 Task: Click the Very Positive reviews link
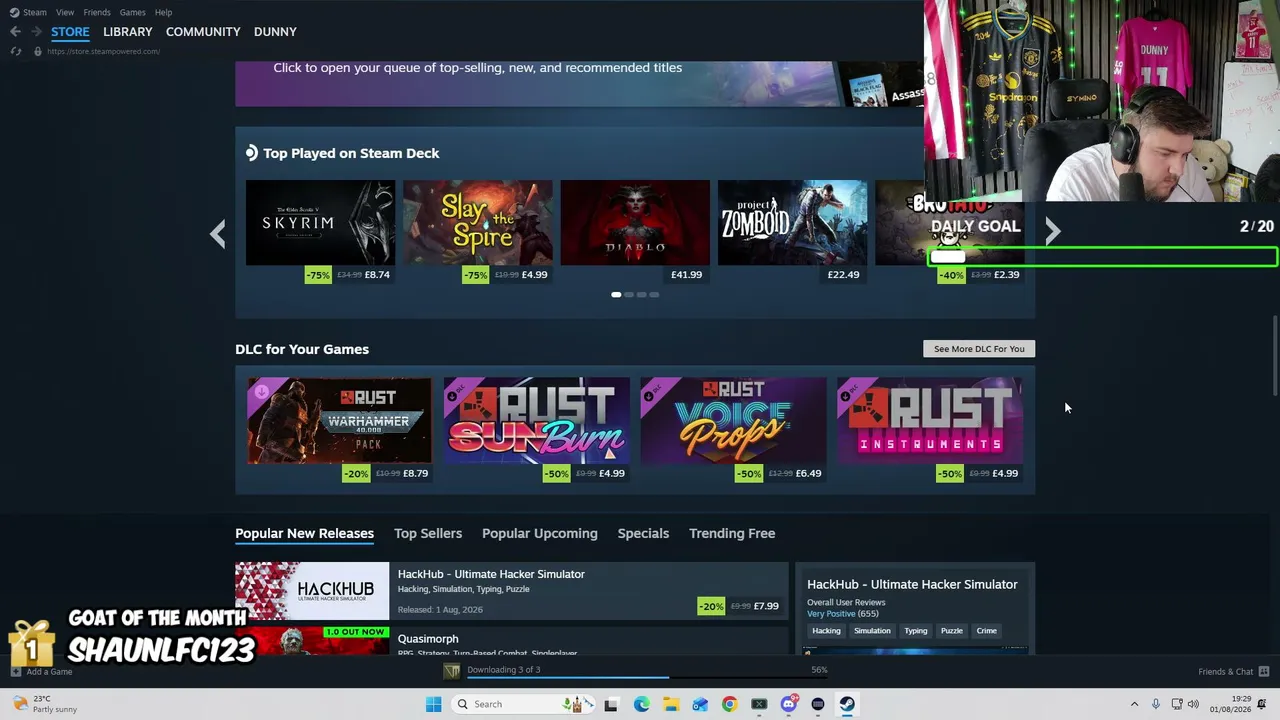pos(831,614)
